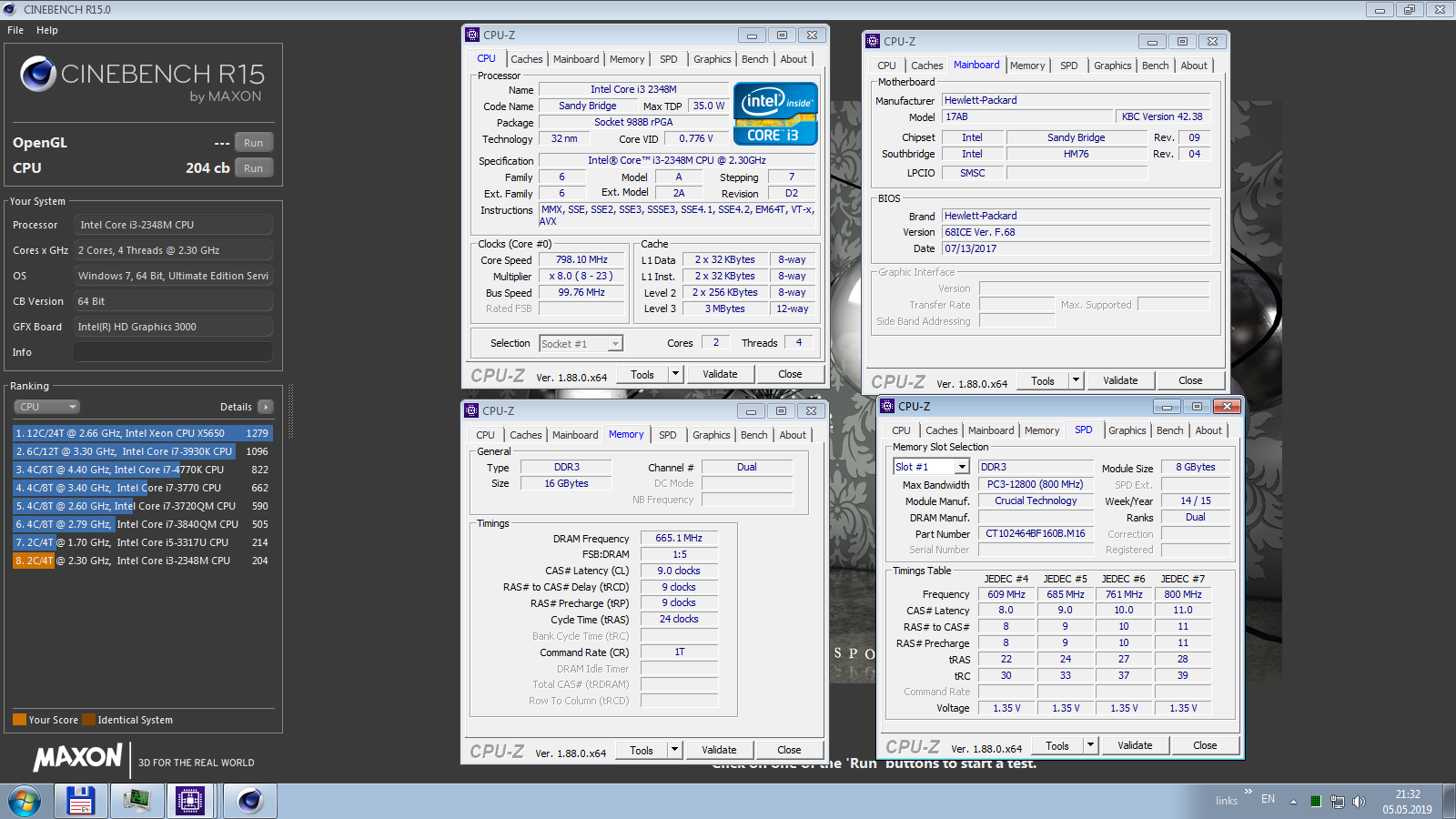
Task: Click Tools button in SPD window
Action: 1057,745
